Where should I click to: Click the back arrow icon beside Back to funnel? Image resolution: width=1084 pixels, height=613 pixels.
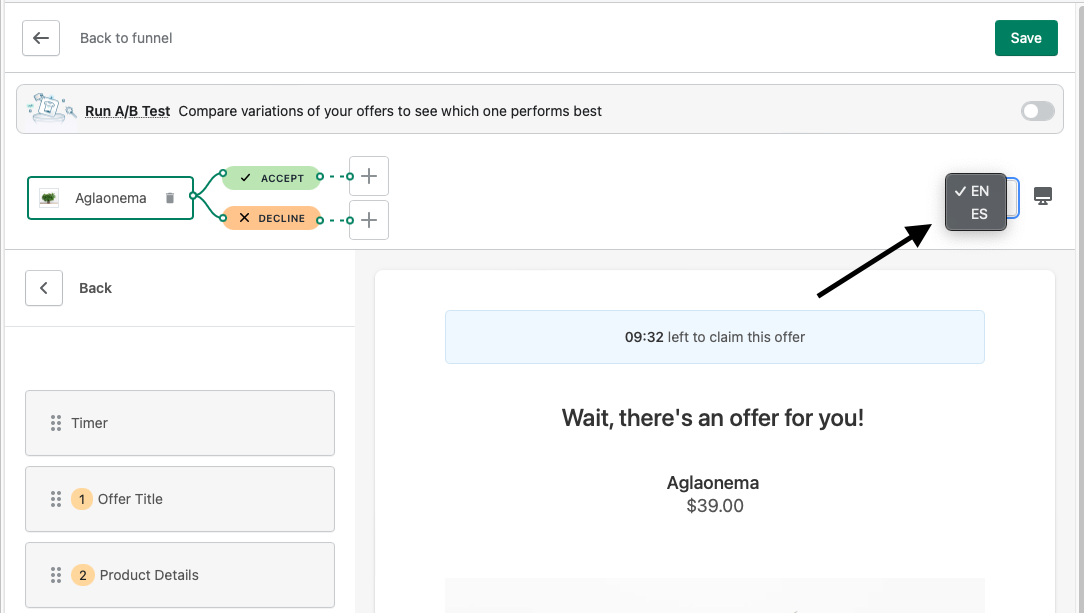[x=41, y=38]
